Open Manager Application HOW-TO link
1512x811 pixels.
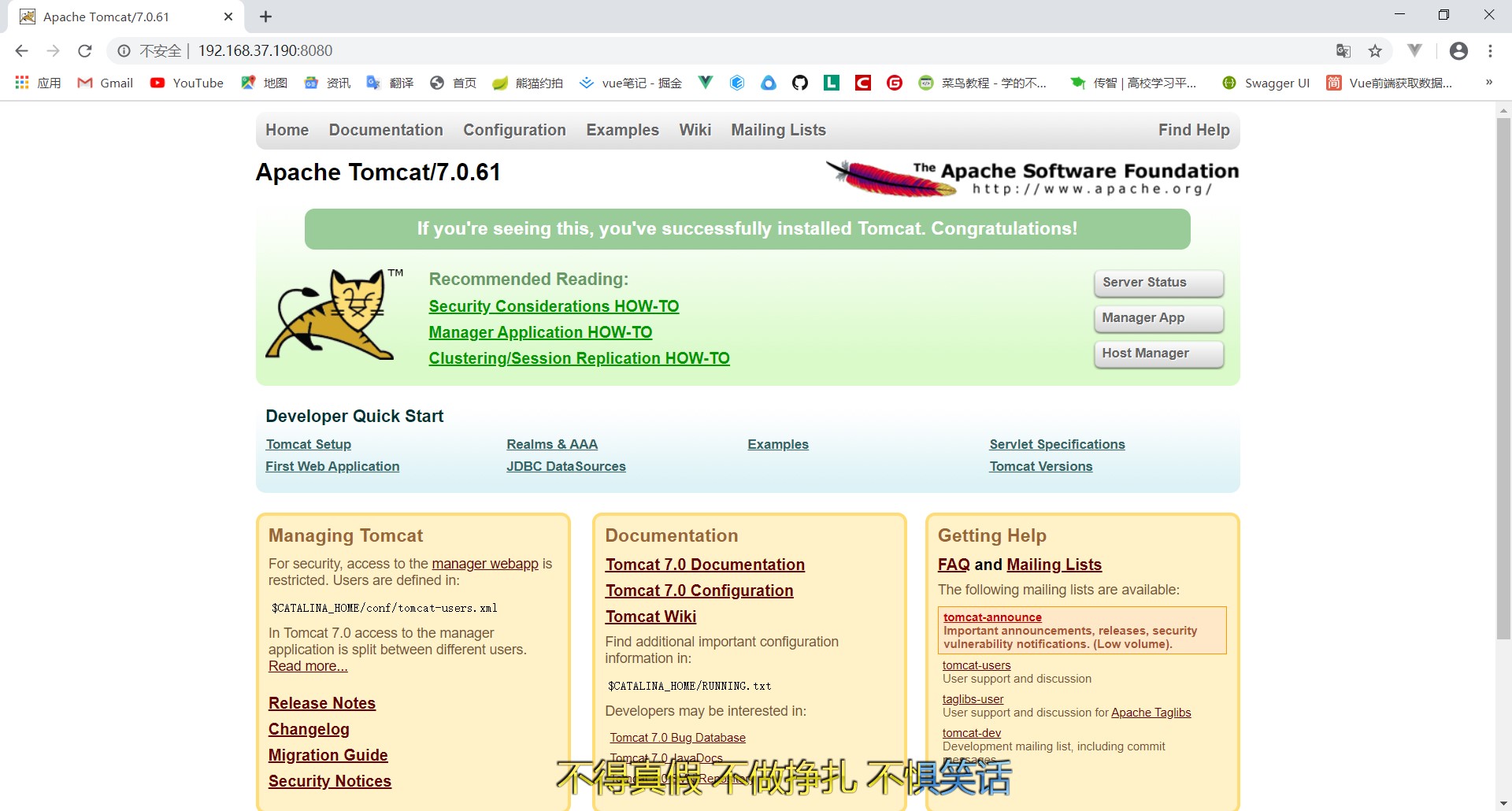(540, 332)
